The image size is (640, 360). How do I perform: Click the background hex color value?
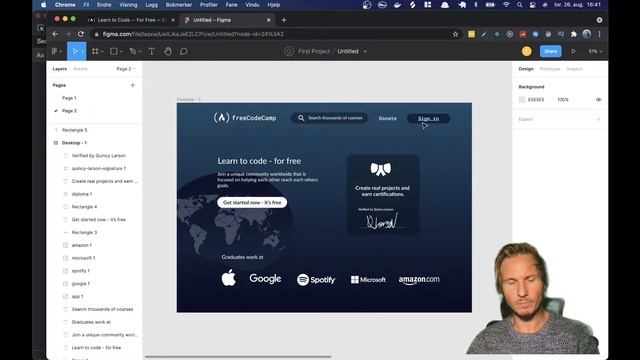tap(536, 100)
